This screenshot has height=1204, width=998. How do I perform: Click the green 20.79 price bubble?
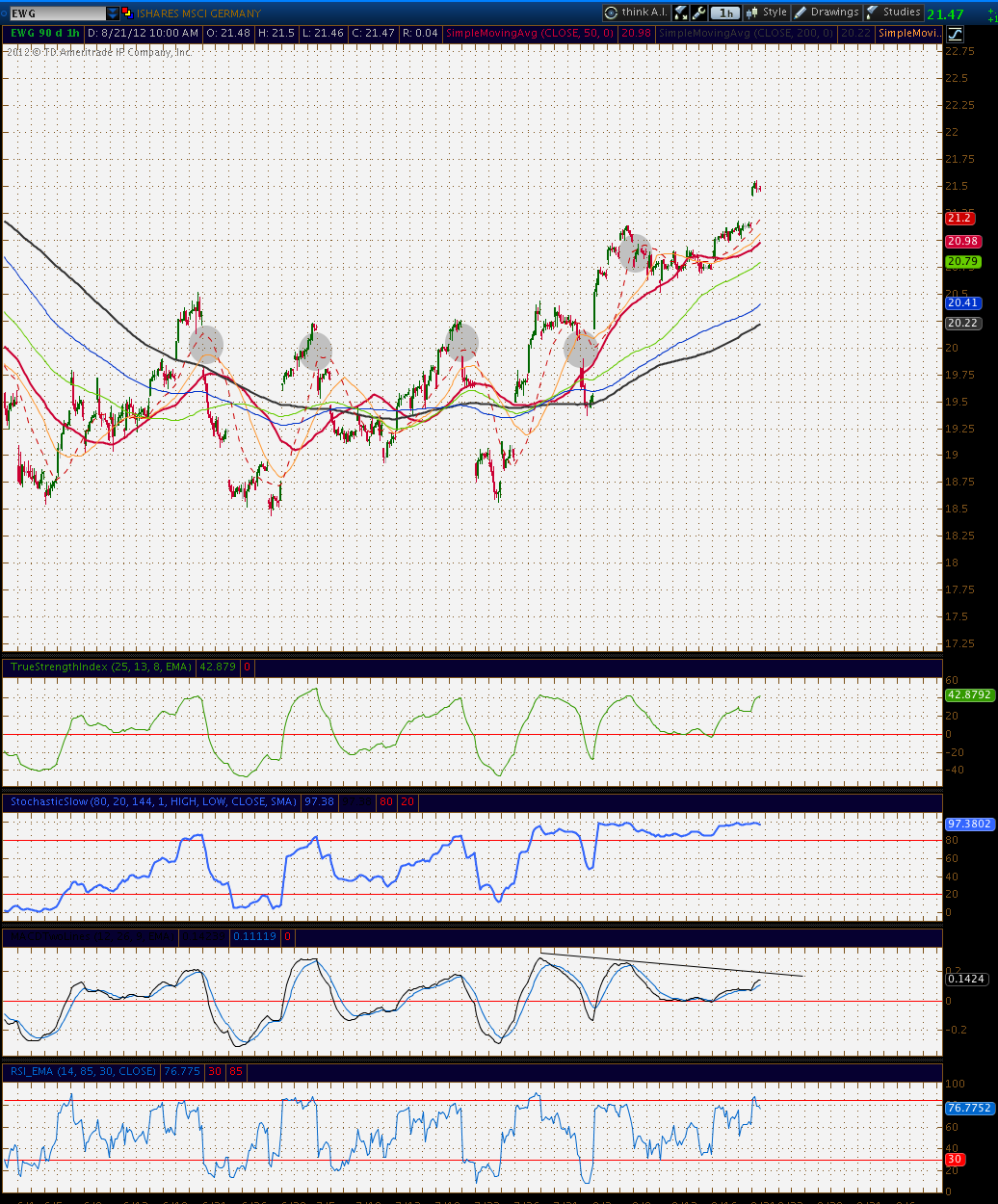[x=964, y=261]
